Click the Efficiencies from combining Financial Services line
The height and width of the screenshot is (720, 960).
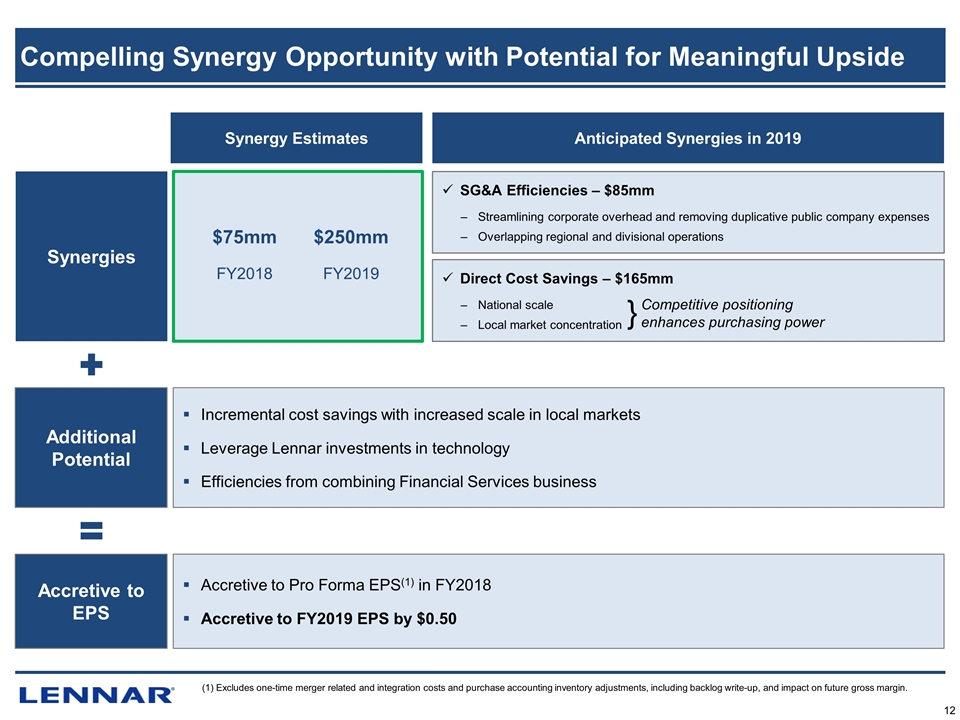pyautogui.click(x=398, y=482)
